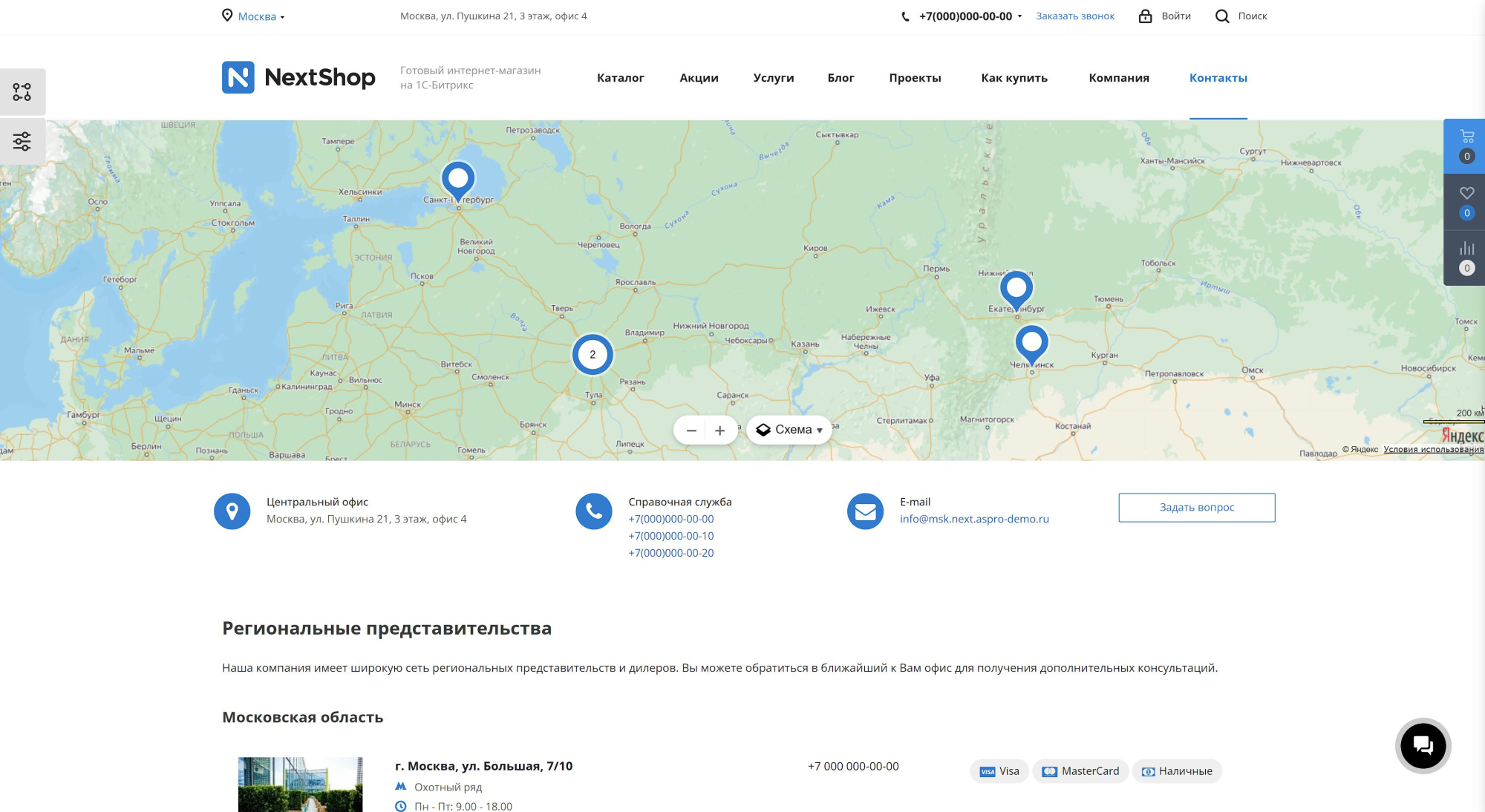Click the NextShop logo
Viewport: 1485px width, 812px height.
pos(298,77)
